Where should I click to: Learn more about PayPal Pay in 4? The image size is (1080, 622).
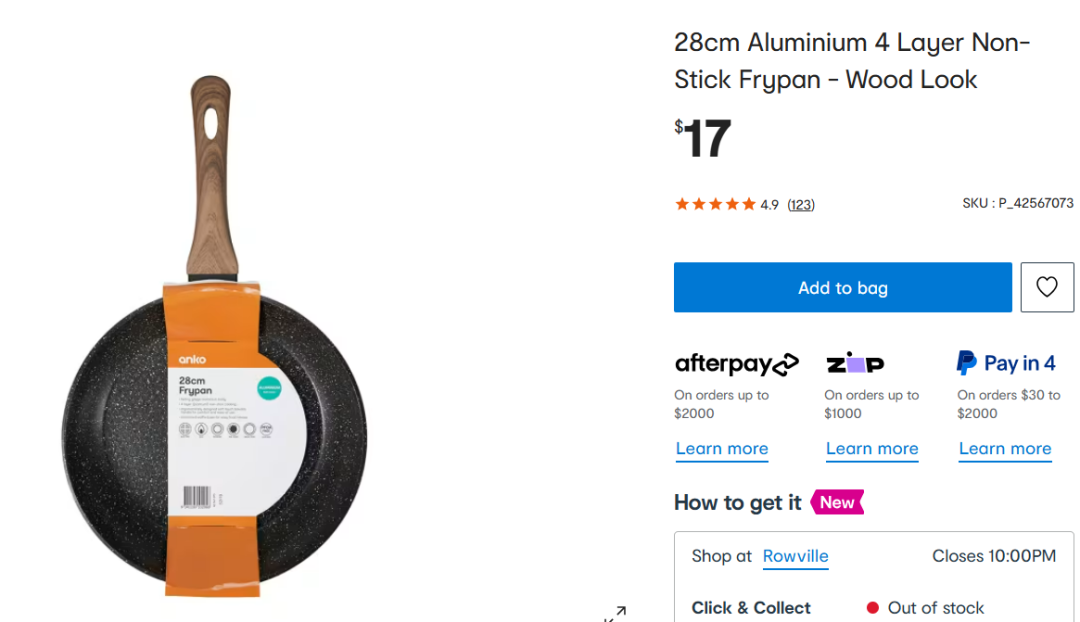click(x=1004, y=449)
